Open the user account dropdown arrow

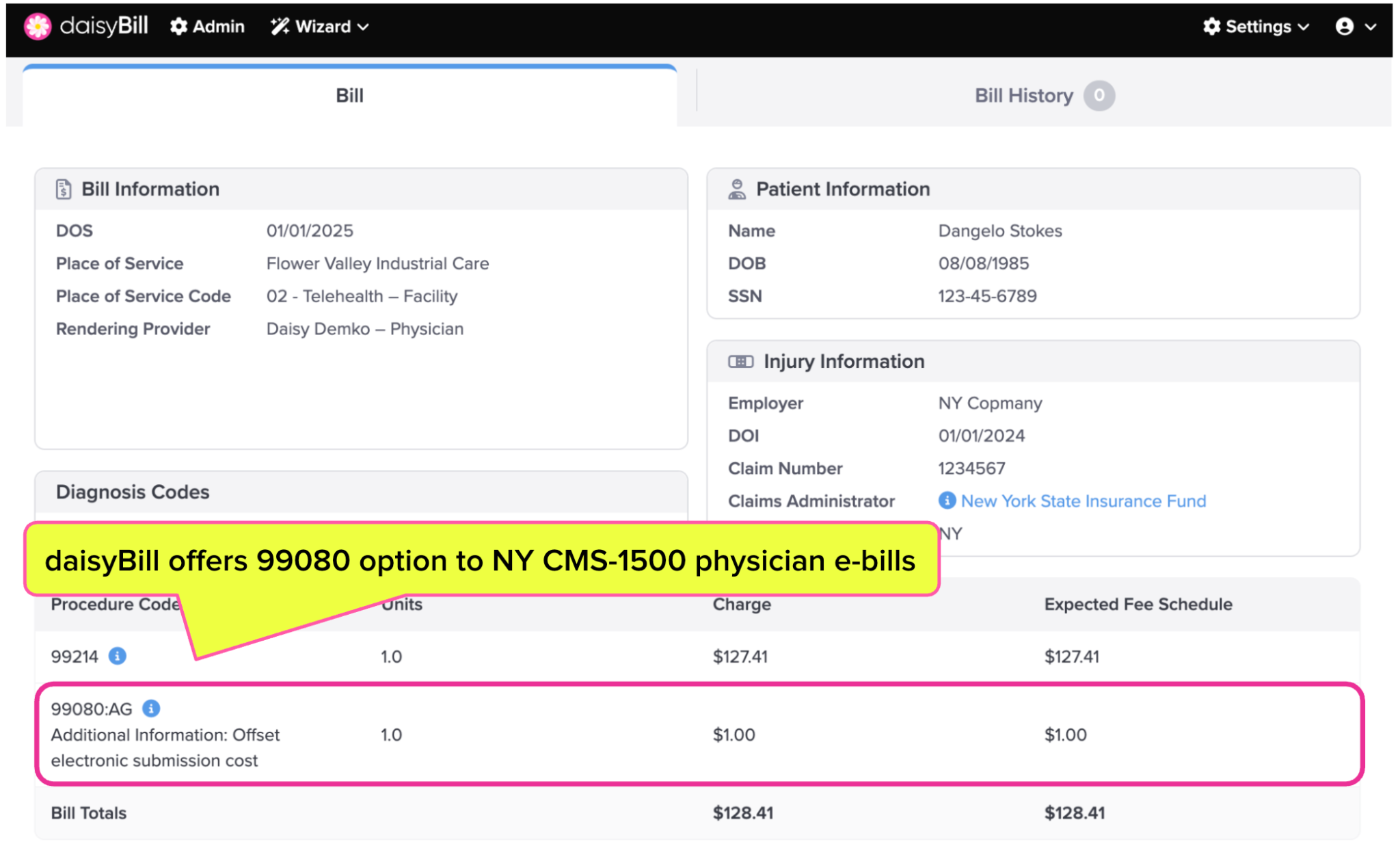tap(1371, 27)
